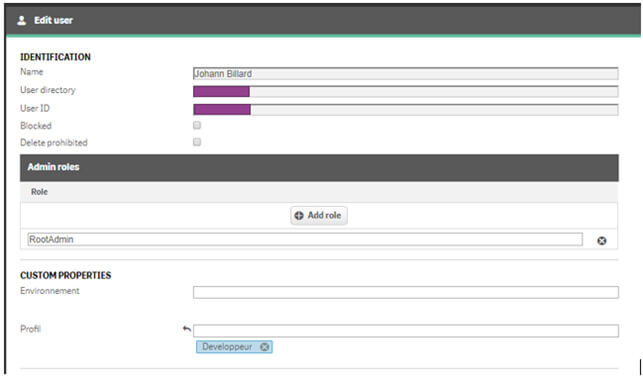Click the RootAdmin role input field

point(305,239)
